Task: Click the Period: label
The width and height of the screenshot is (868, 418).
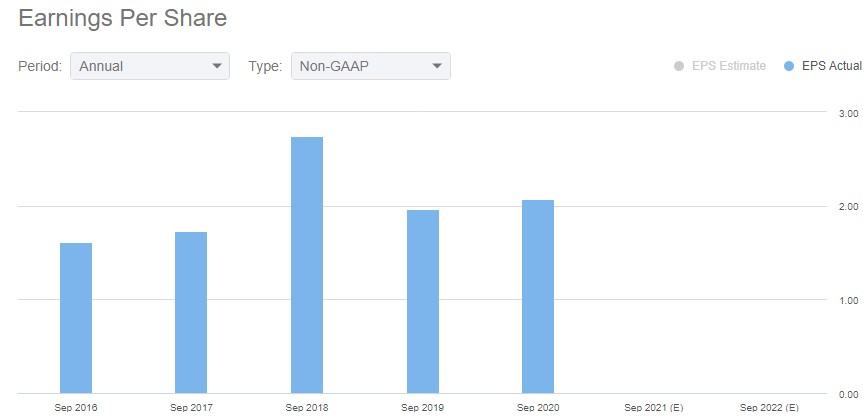Action: [40, 66]
